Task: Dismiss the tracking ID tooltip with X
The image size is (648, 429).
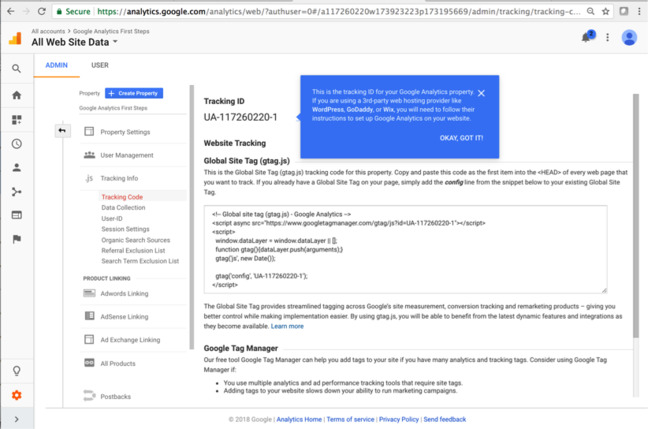Action: pos(481,93)
